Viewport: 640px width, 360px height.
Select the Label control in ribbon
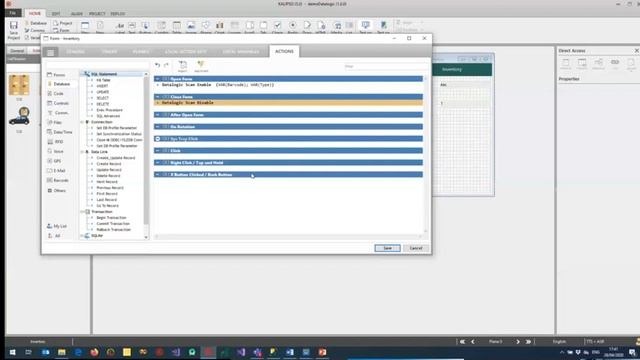(120, 28)
